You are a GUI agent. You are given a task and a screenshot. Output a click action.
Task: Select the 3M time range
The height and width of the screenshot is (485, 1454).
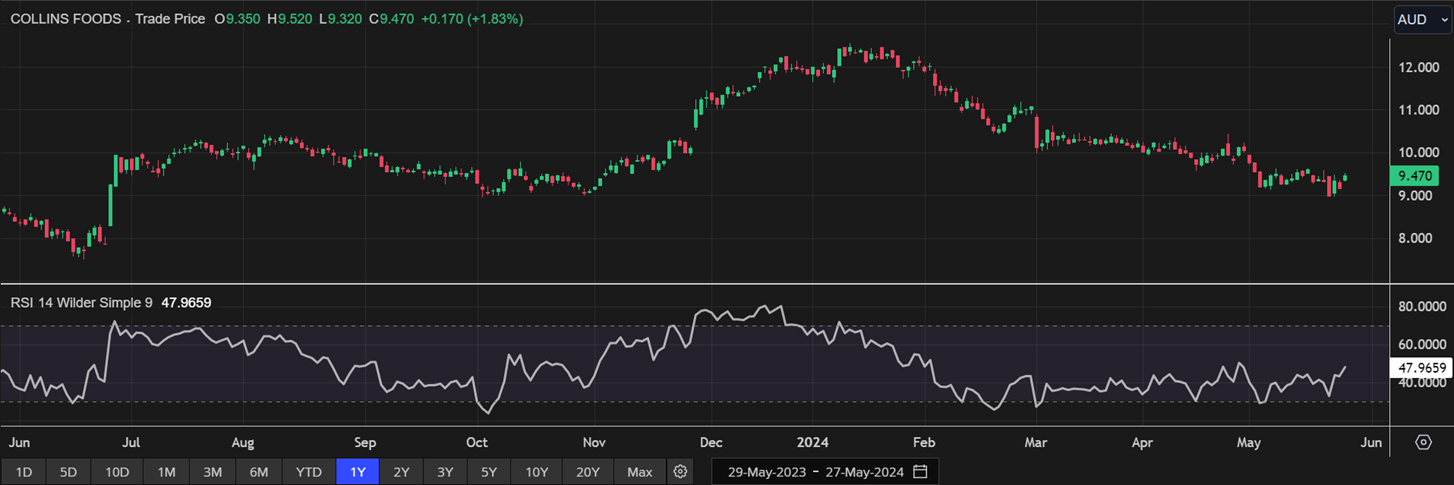tap(212, 472)
